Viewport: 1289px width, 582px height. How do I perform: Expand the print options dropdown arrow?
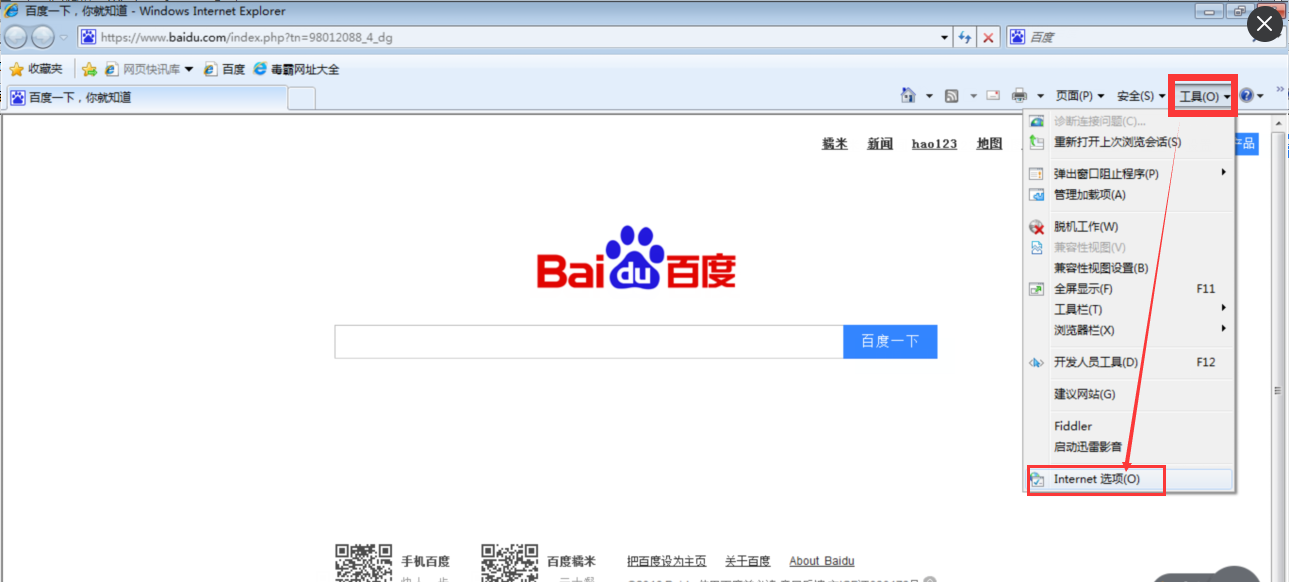1040,96
